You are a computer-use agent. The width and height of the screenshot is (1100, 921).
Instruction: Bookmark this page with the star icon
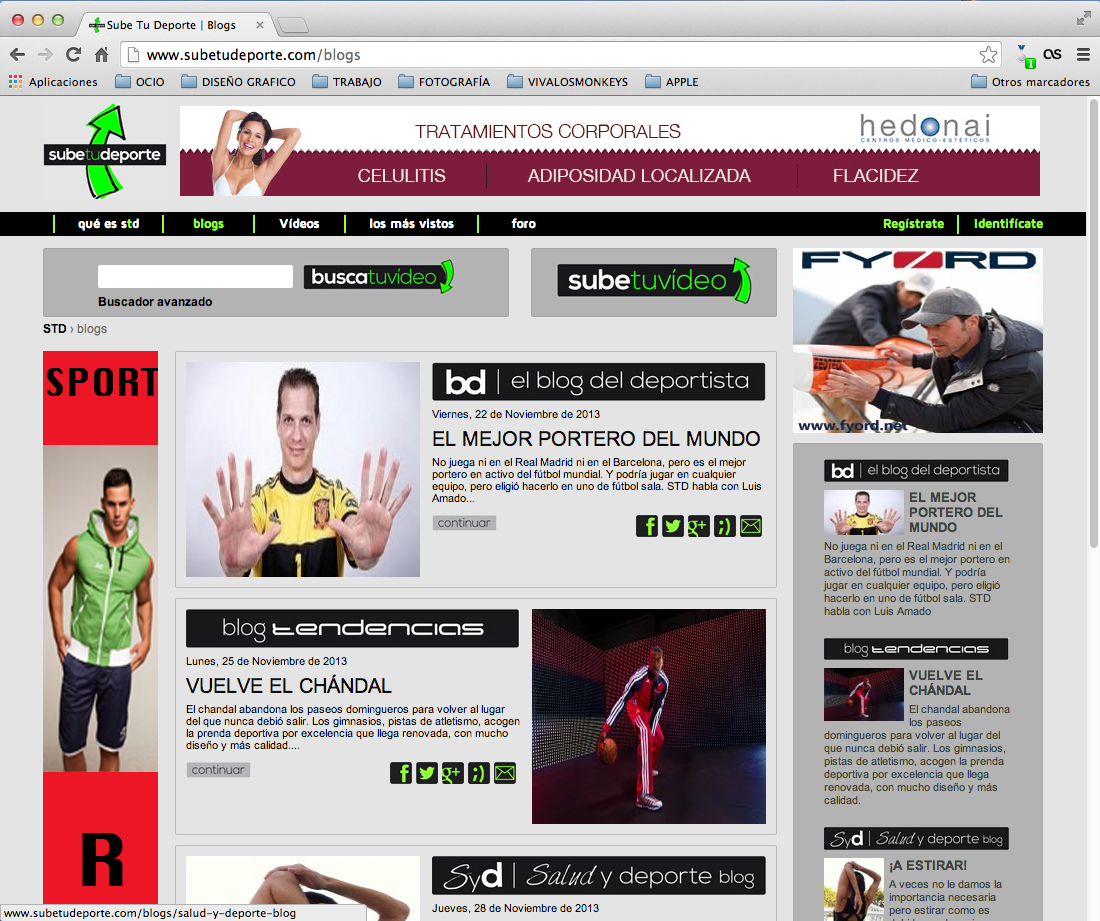pyautogui.click(x=988, y=55)
